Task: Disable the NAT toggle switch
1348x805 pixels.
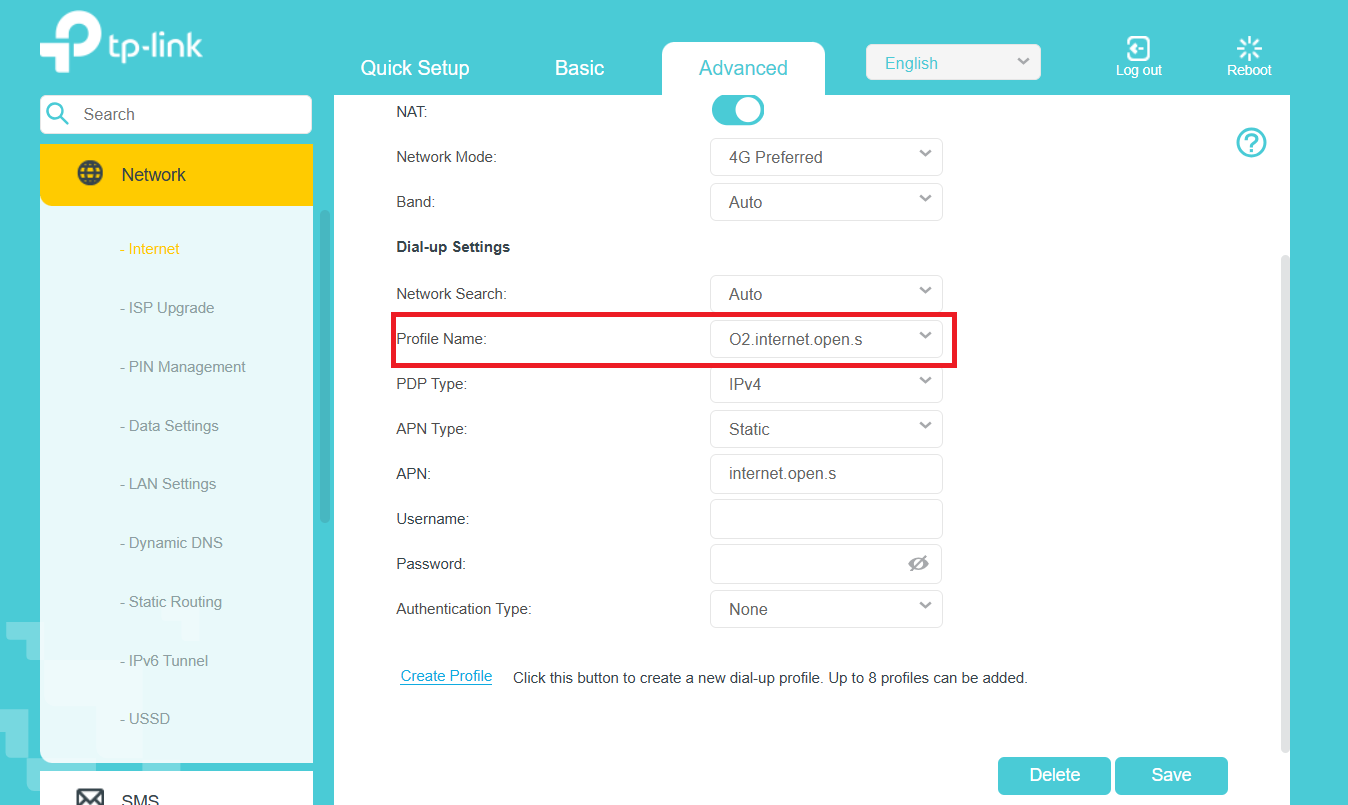Action: tap(738, 111)
